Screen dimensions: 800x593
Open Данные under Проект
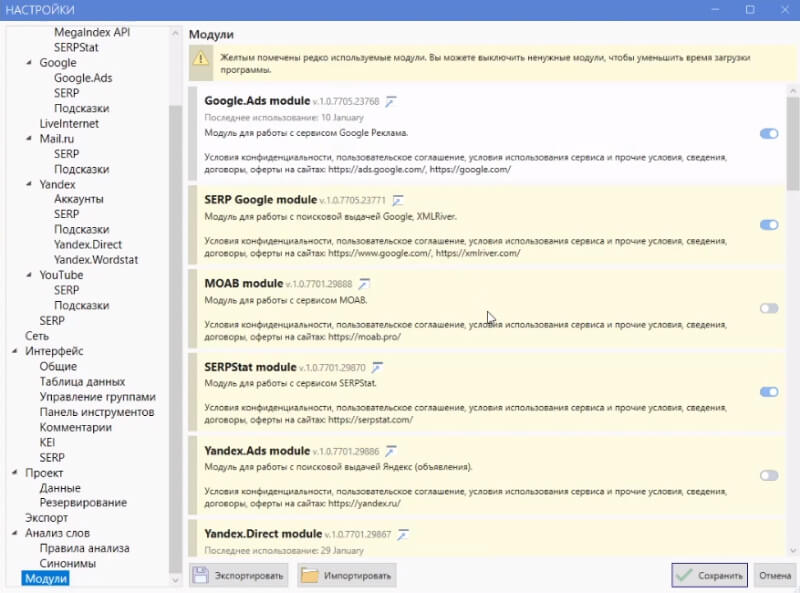[x=60, y=488]
